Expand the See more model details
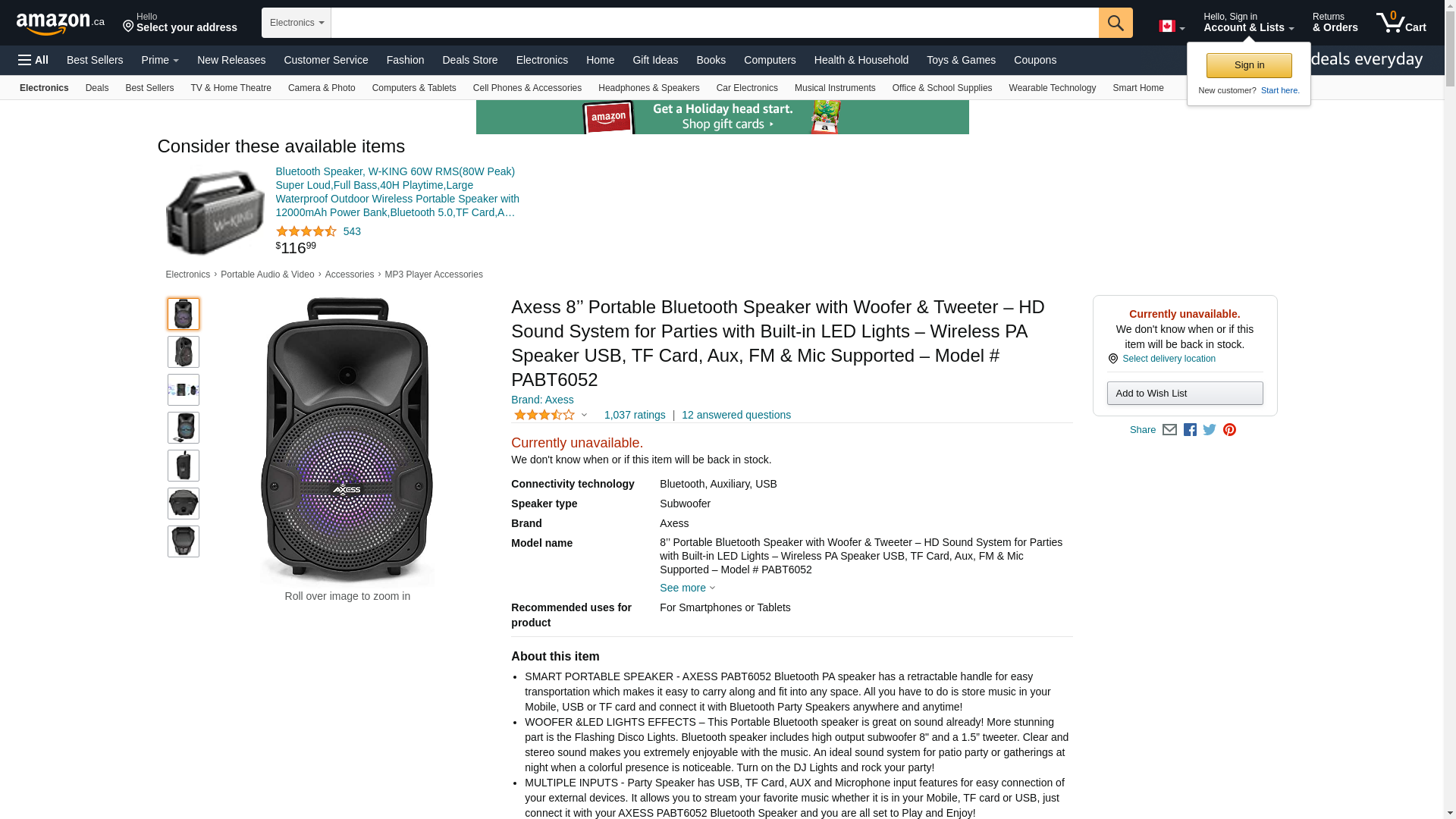 click(x=687, y=588)
